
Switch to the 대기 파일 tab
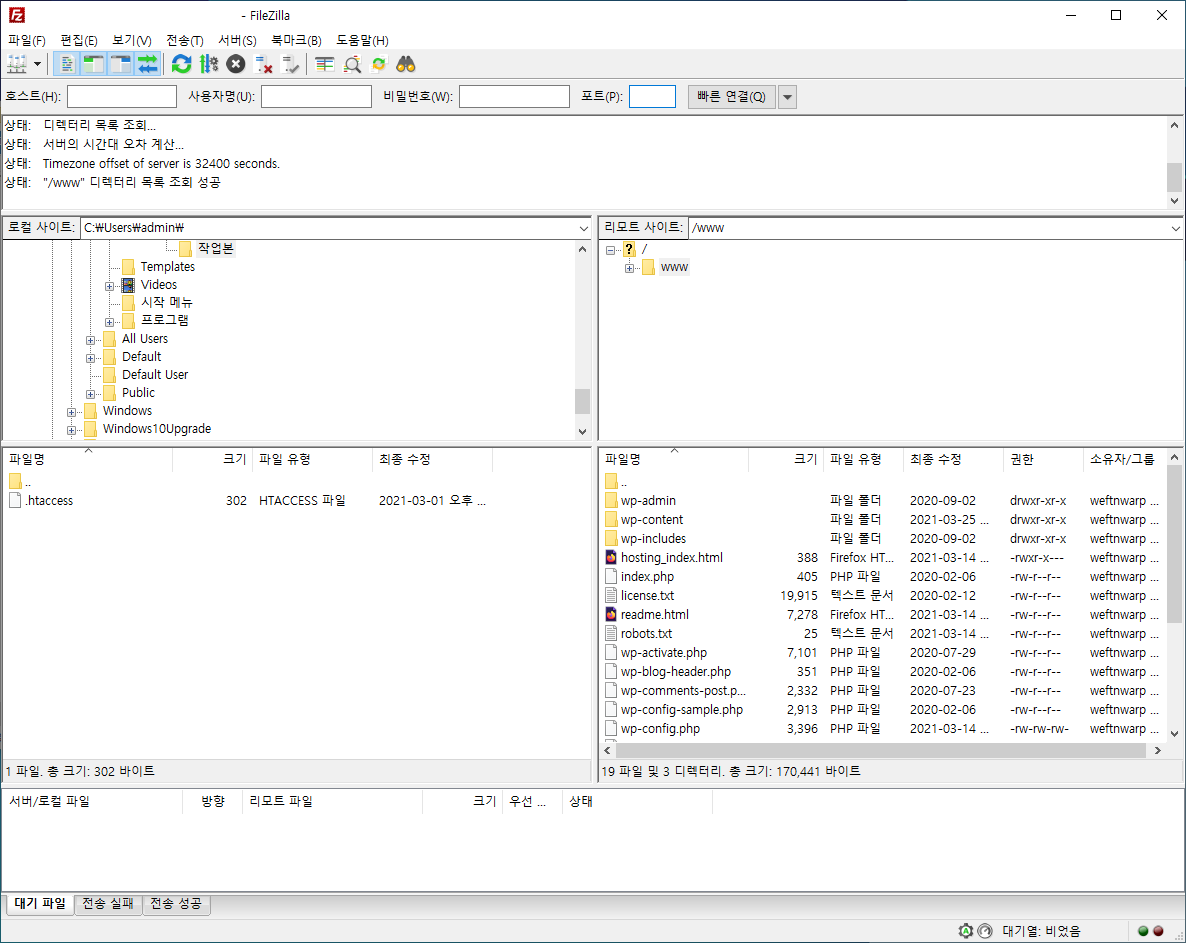point(40,904)
